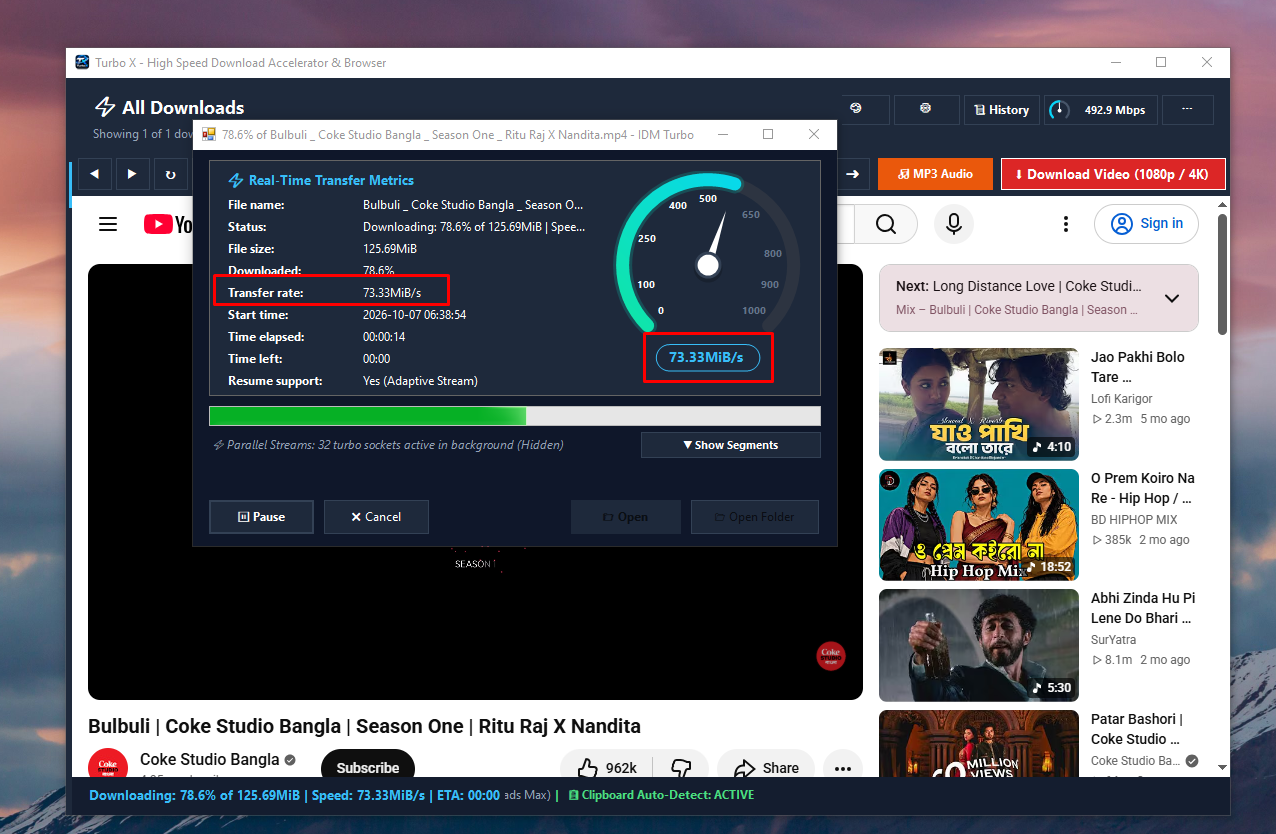1276x834 pixels.
Task: Click the Open Folder button
Action: (754, 517)
